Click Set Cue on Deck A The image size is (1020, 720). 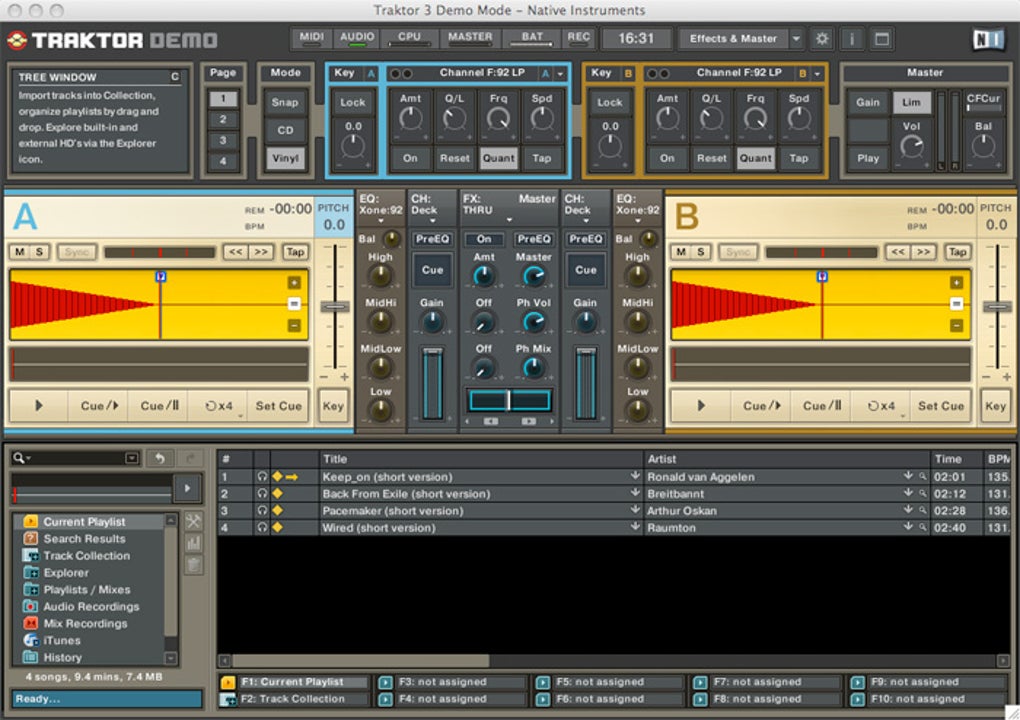pos(278,406)
